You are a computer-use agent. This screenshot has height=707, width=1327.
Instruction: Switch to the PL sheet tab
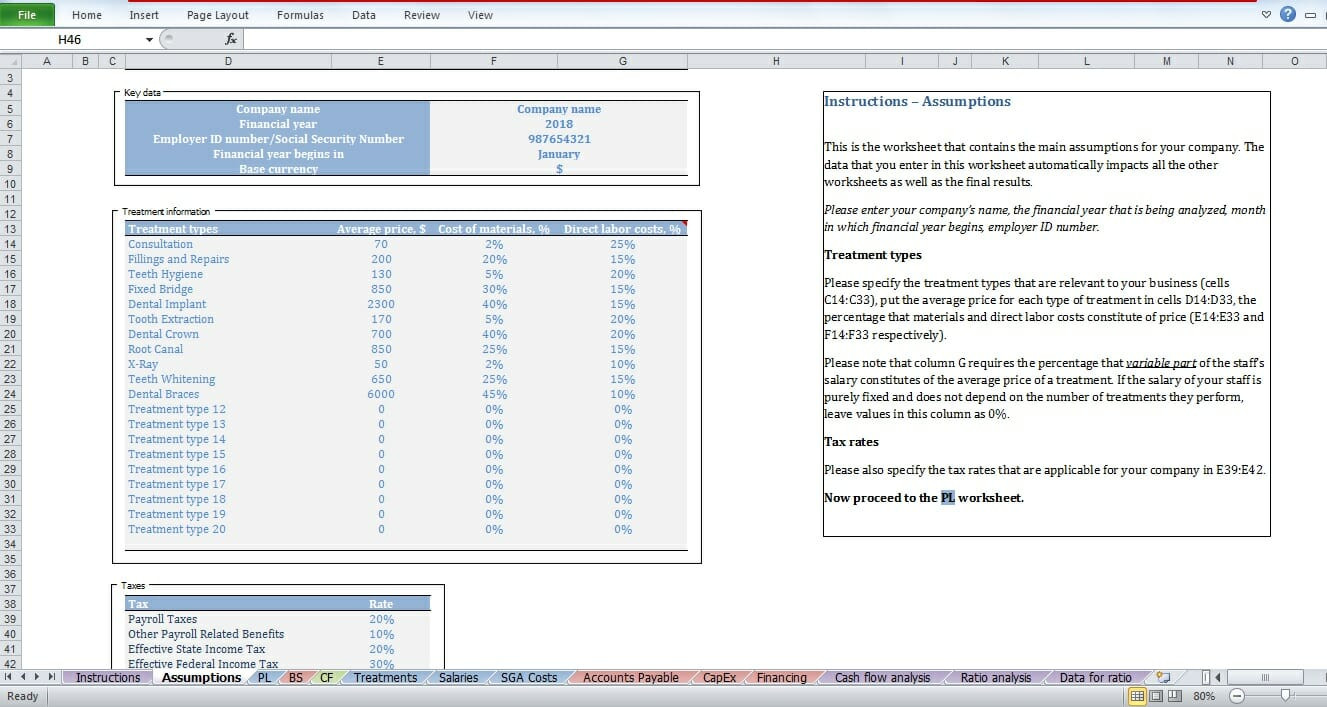coord(264,677)
